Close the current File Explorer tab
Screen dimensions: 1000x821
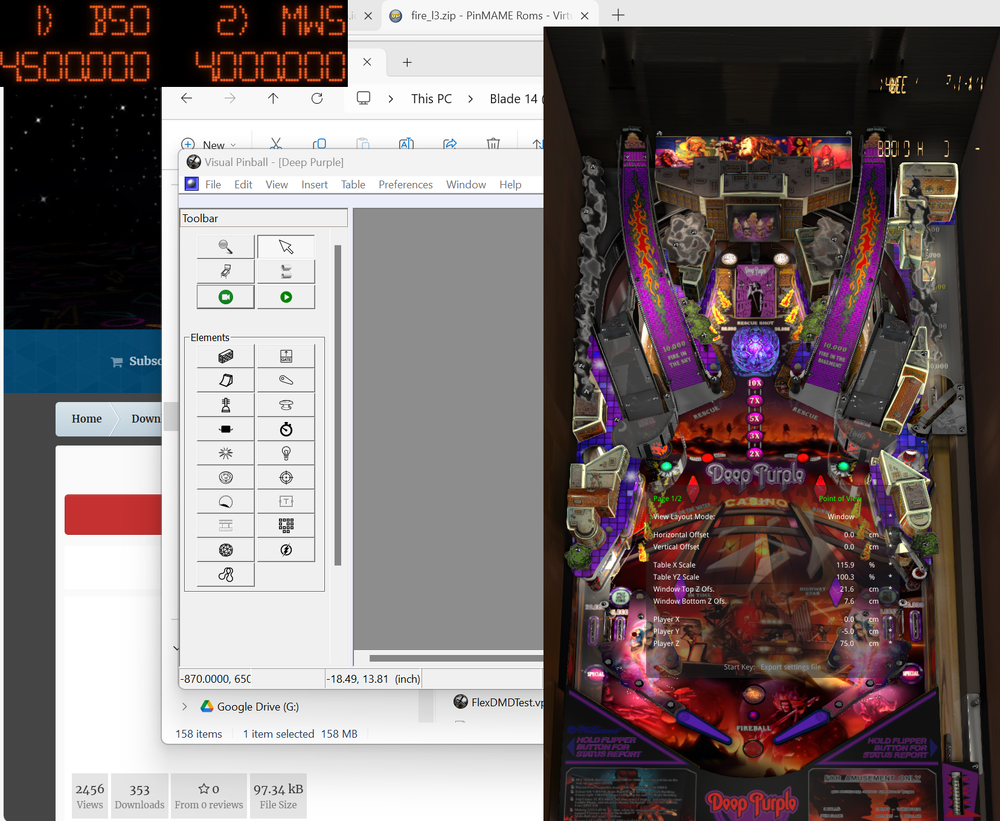[x=367, y=62]
